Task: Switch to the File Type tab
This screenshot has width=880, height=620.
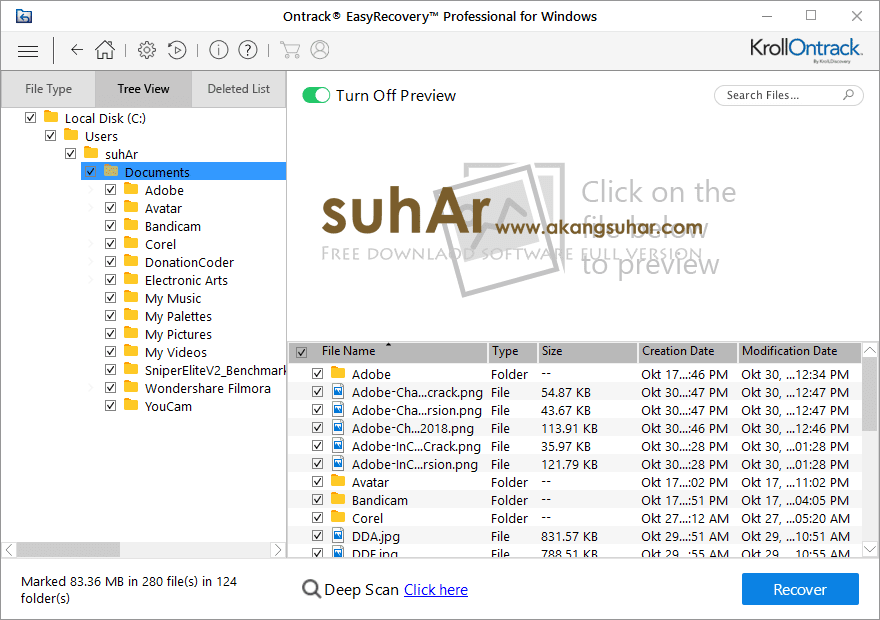Action: (48, 89)
